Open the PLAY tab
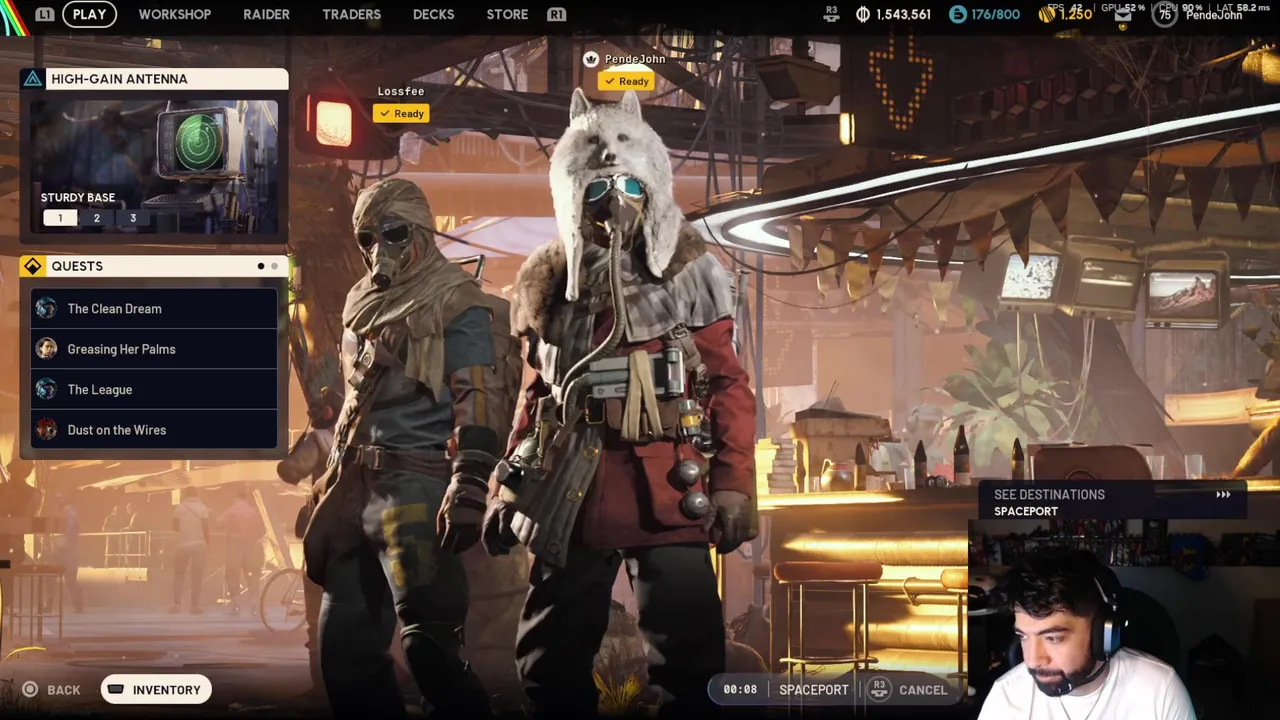This screenshot has width=1280, height=720. (x=89, y=14)
